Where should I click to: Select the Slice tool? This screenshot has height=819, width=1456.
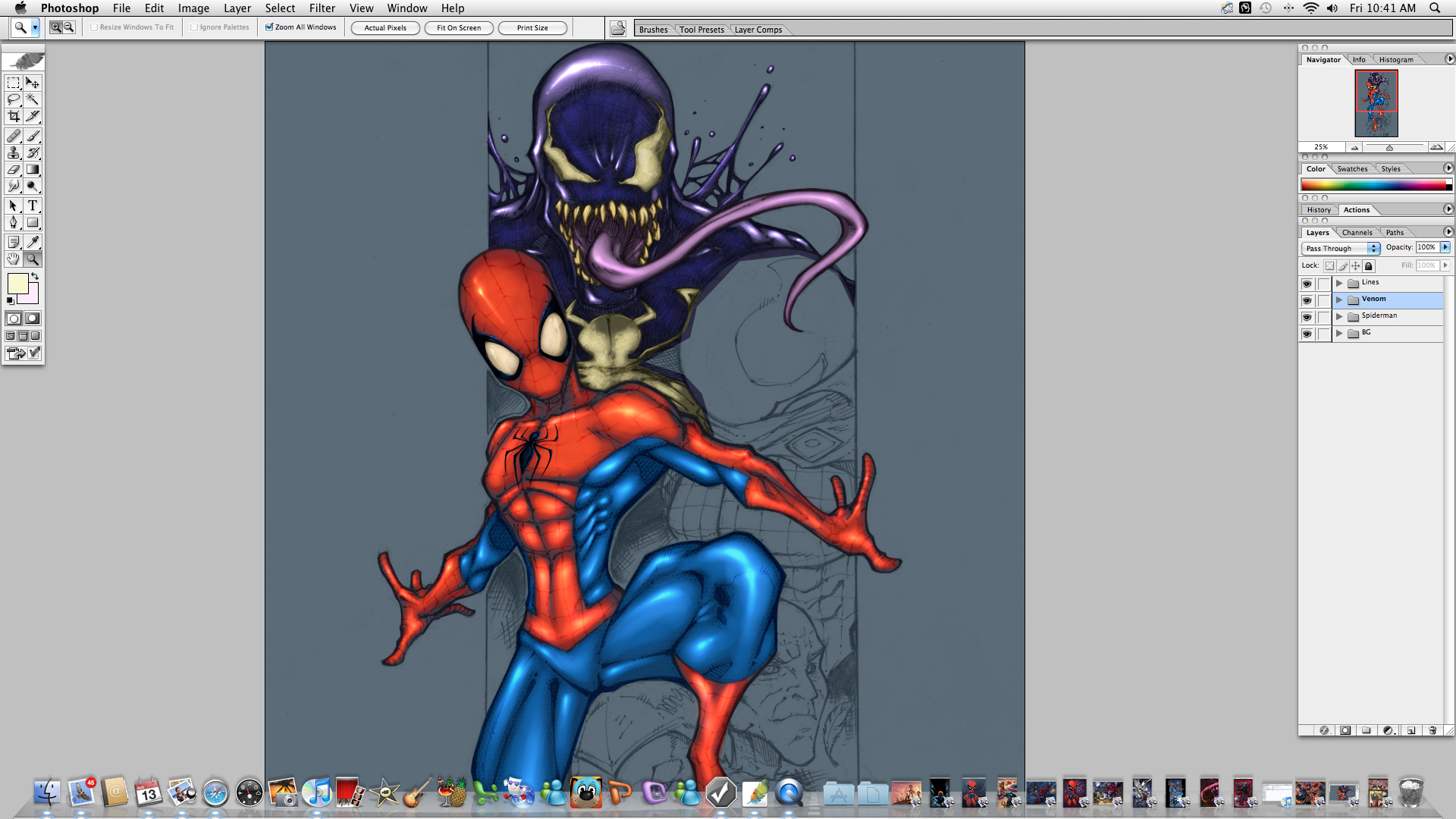click(x=33, y=116)
